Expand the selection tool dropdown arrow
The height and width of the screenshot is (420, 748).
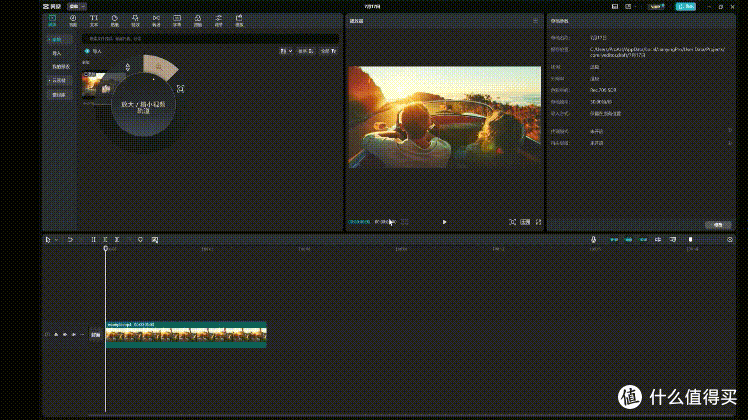click(56, 240)
